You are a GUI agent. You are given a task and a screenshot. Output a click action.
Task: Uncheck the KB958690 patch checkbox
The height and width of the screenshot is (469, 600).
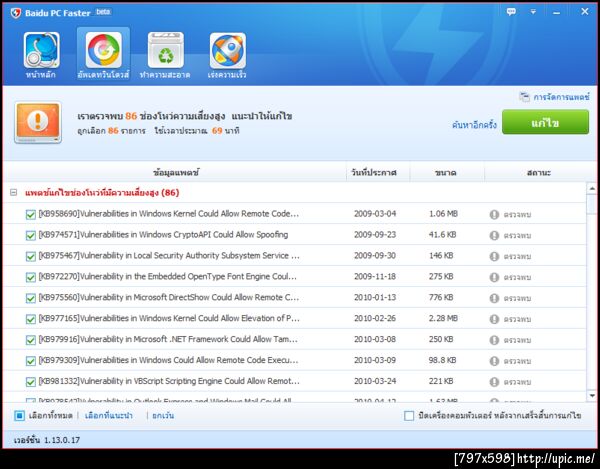pyautogui.click(x=31, y=214)
